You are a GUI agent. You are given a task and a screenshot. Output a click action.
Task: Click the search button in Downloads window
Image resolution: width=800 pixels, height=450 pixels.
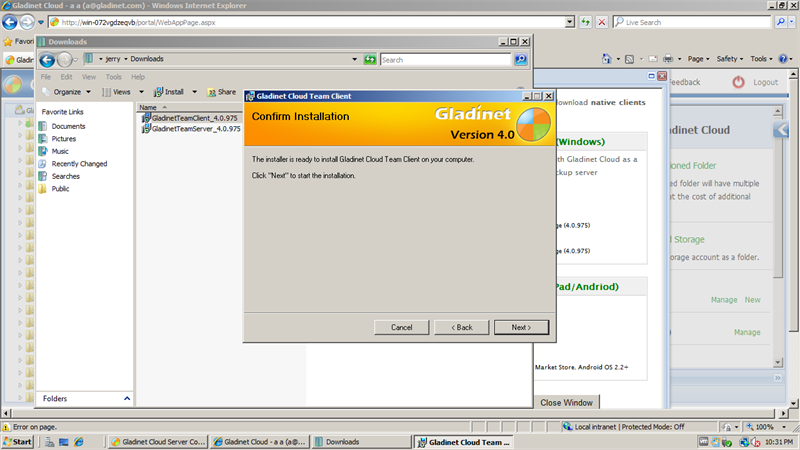520,60
